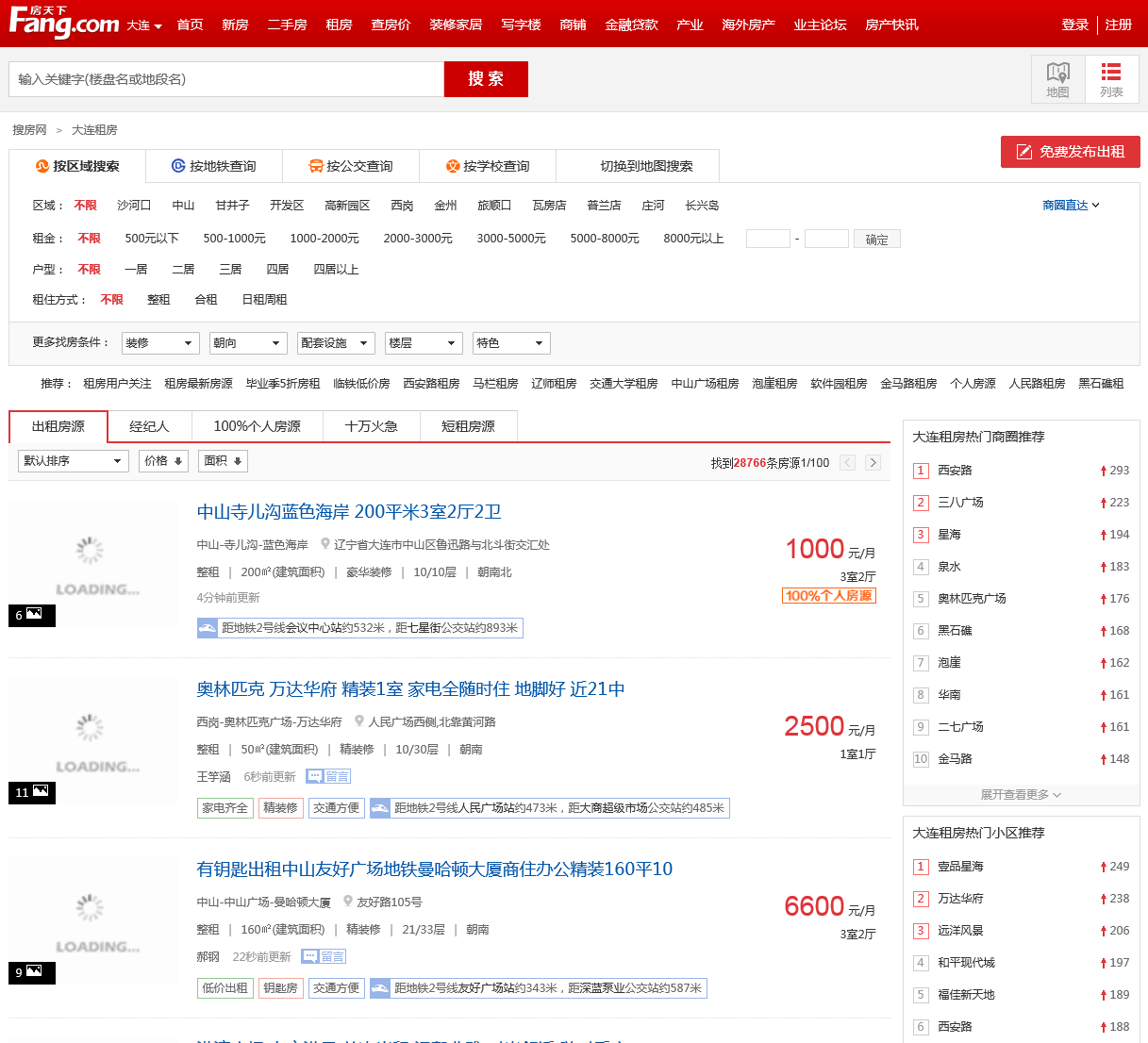Filter rental type to 整租
The image size is (1148, 1043).
(x=158, y=300)
